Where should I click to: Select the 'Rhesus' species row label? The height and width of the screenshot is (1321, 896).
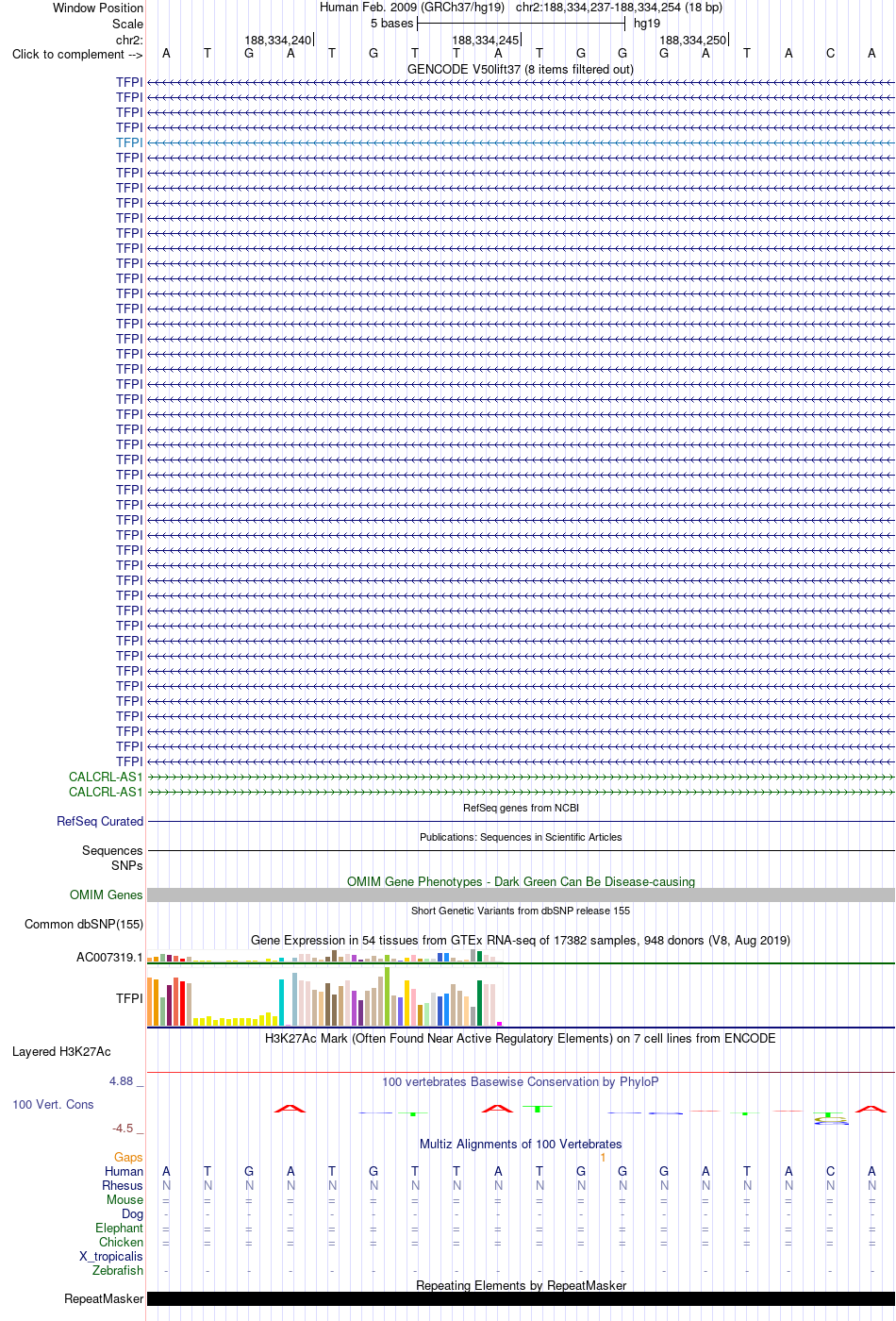coord(123,1185)
